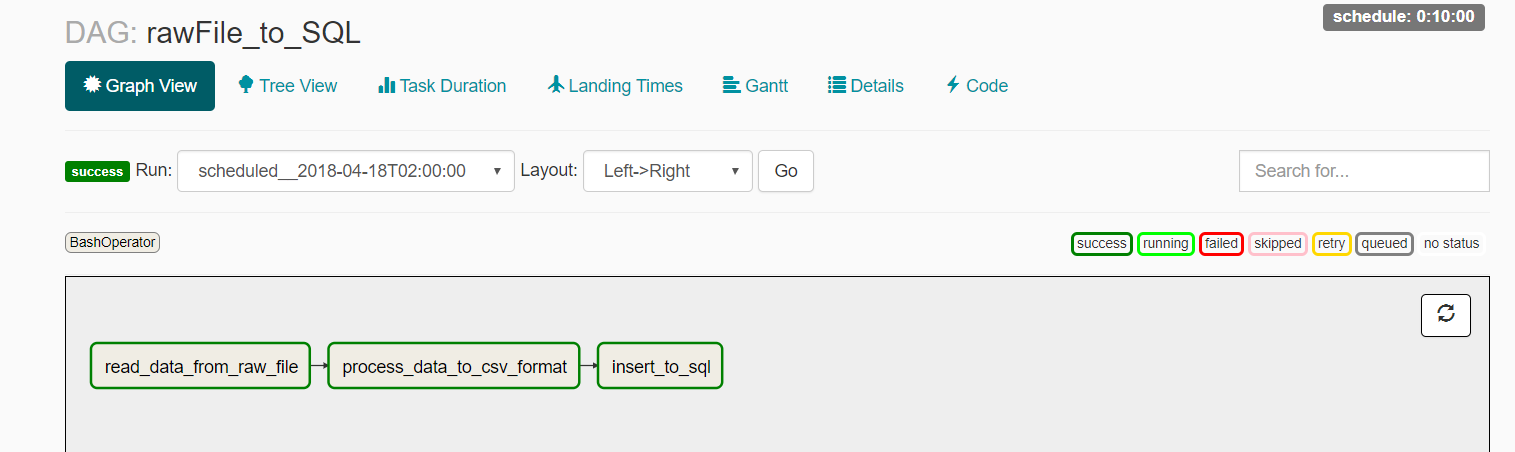Click the running status legend swatch
The image size is (1515, 452).
pos(1166,243)
